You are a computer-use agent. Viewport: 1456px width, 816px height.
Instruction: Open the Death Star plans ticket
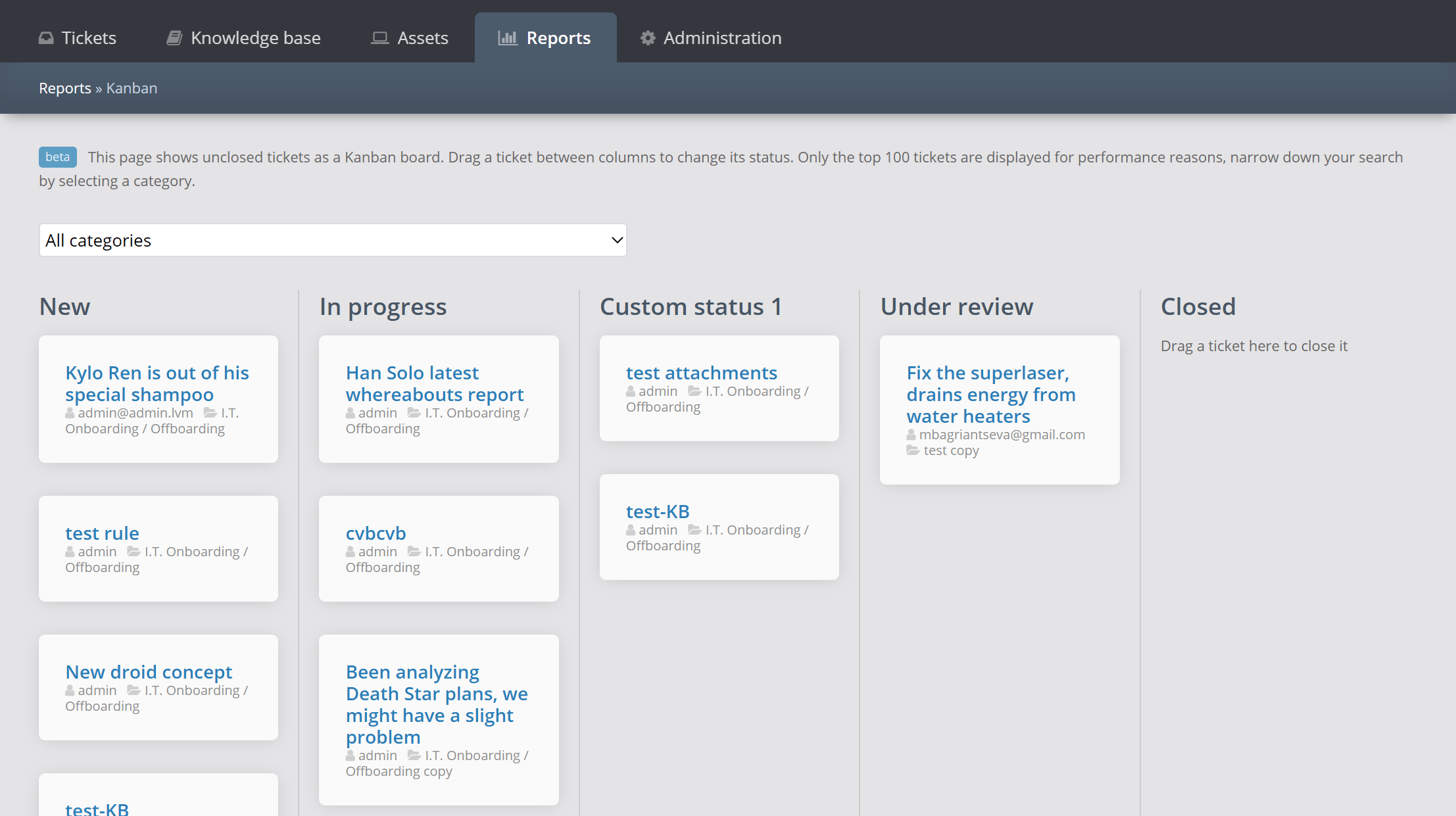coord(435,704)
